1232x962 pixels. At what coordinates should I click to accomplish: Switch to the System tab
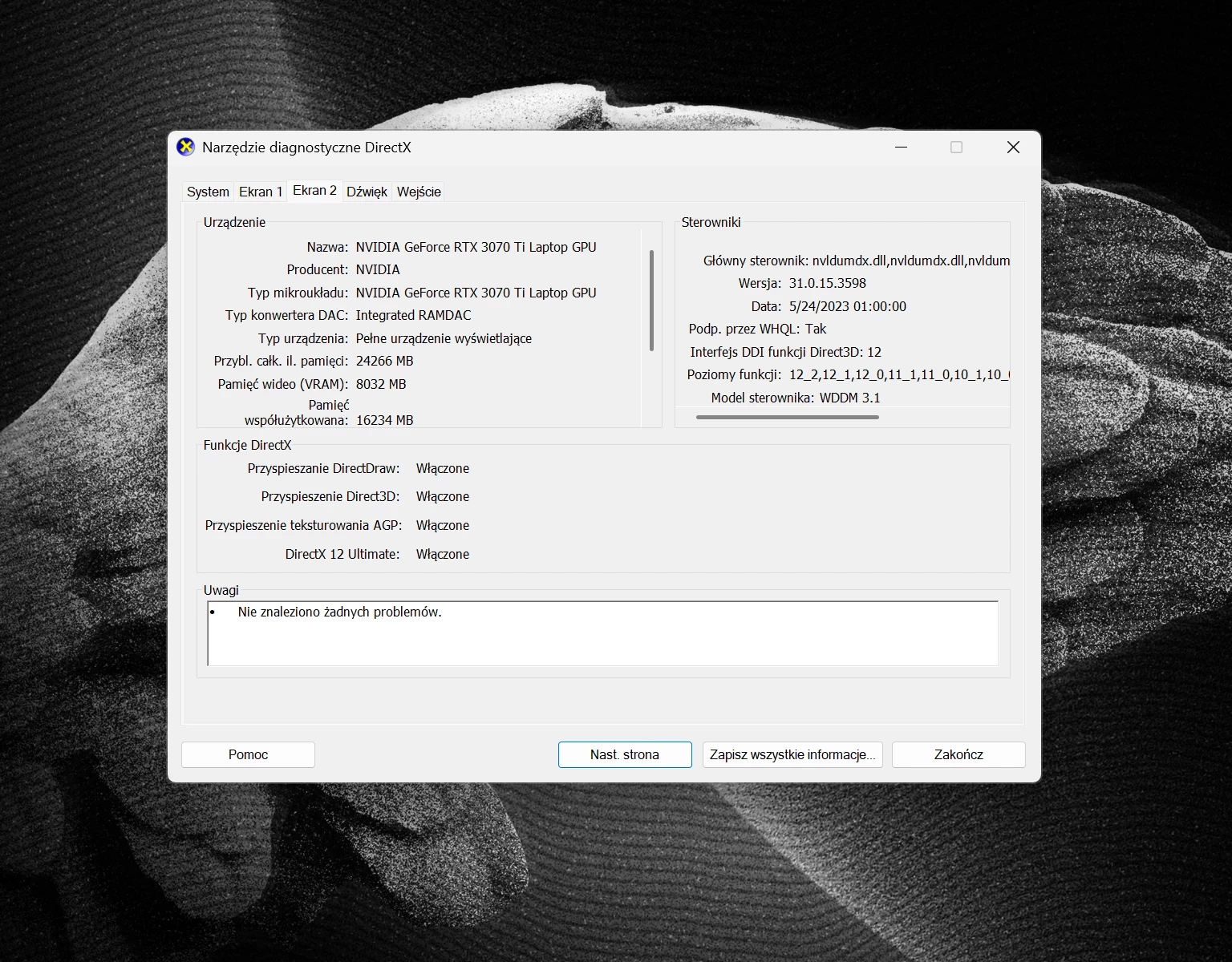coord(208,192)
